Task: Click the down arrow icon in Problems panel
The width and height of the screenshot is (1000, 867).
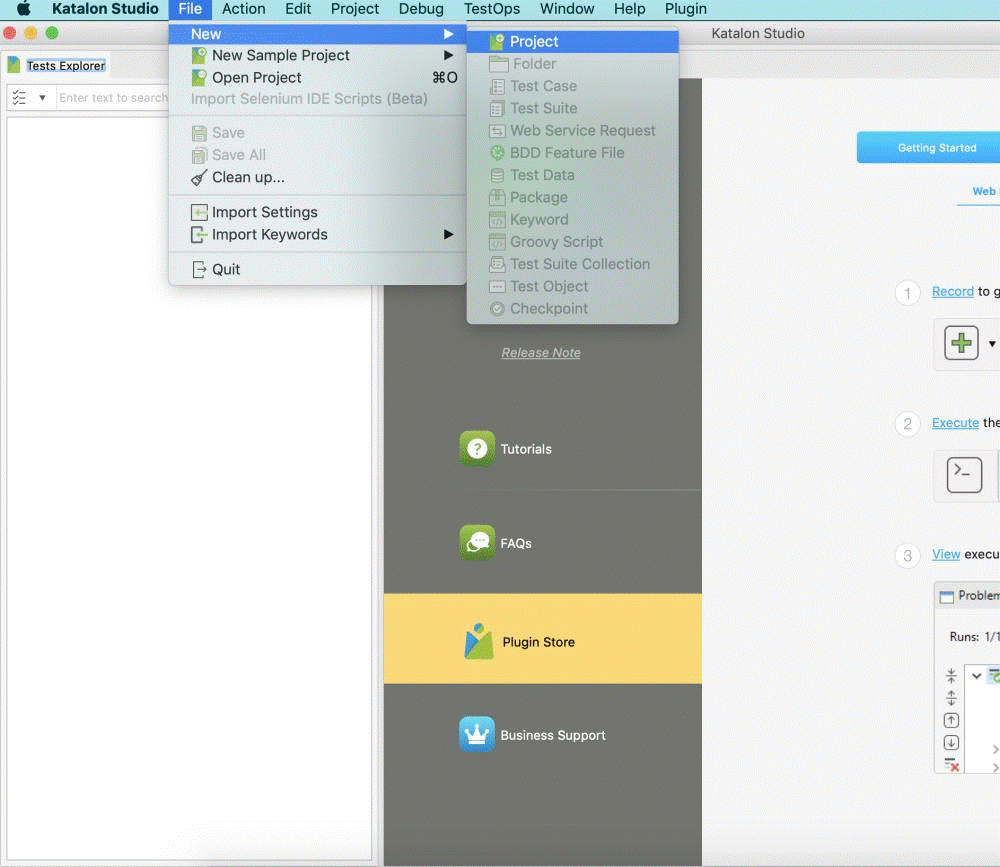Action: (x=951, y=743)
